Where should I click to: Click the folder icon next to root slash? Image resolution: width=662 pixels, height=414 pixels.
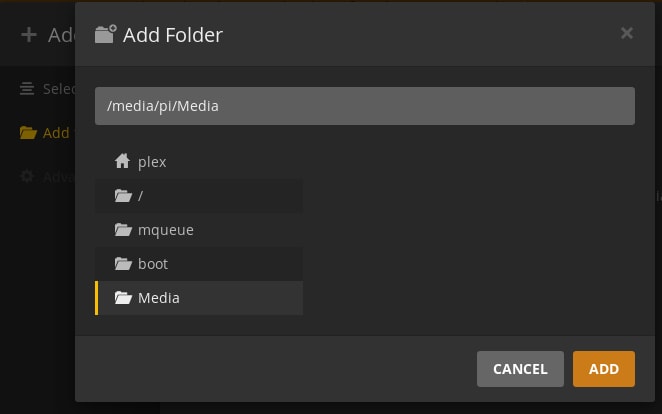(123, 195)
